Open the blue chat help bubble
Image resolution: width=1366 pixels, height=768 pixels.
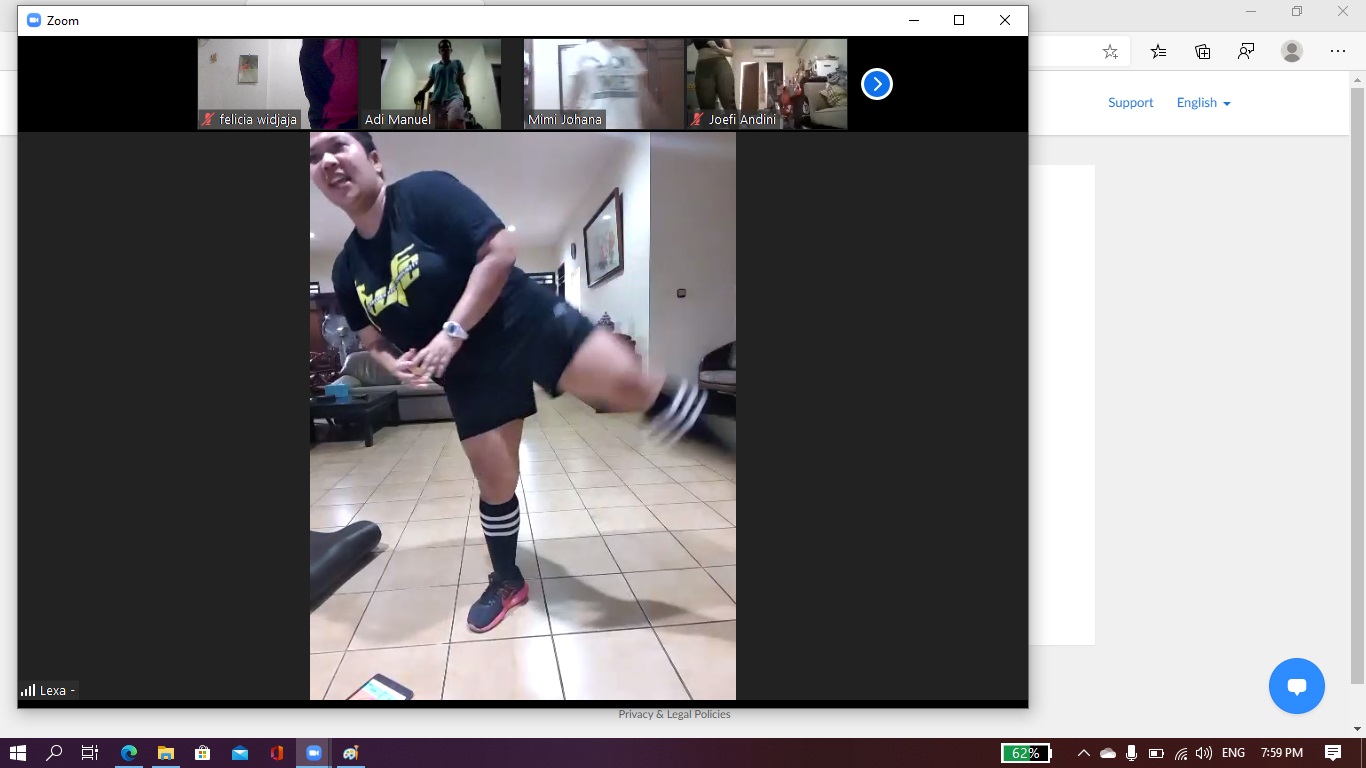[x=1296, y=686]
